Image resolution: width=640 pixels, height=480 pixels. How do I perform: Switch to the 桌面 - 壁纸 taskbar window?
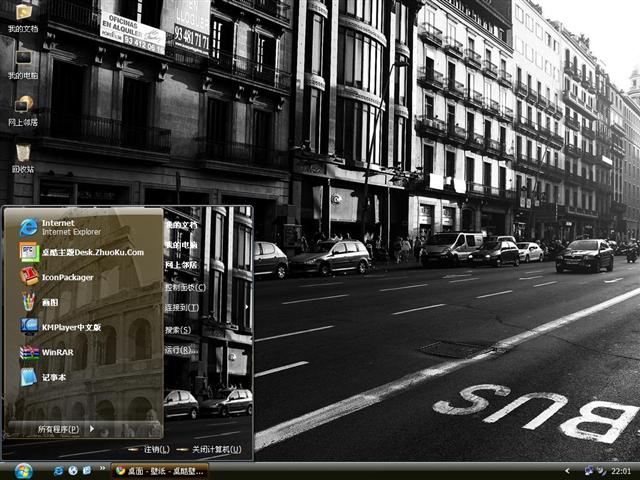coord(160,470)
